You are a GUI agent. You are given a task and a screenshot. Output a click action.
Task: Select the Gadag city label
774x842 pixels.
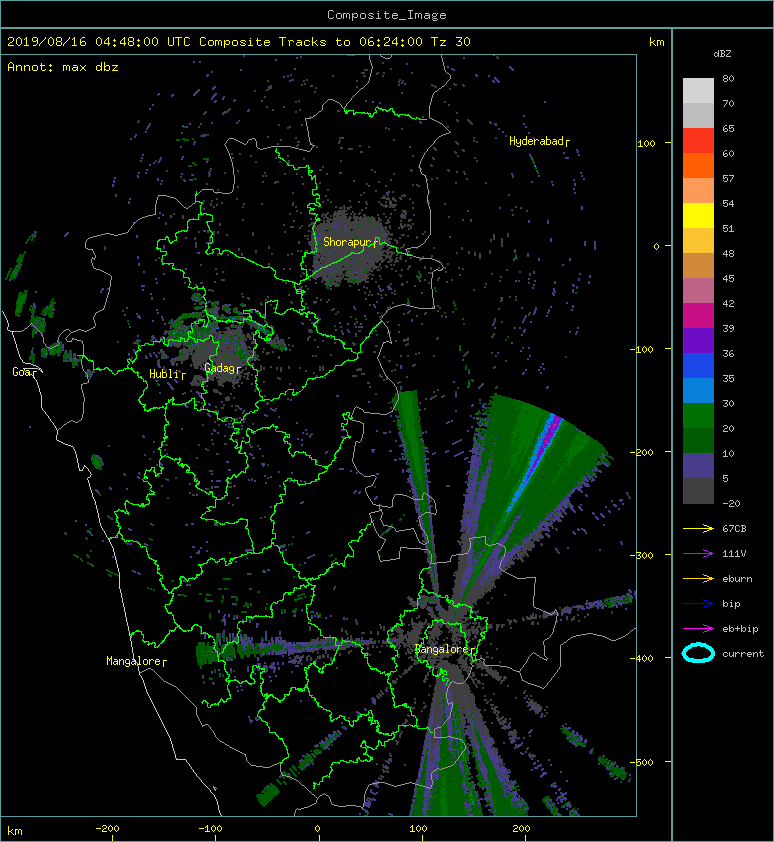coord(222,368)
